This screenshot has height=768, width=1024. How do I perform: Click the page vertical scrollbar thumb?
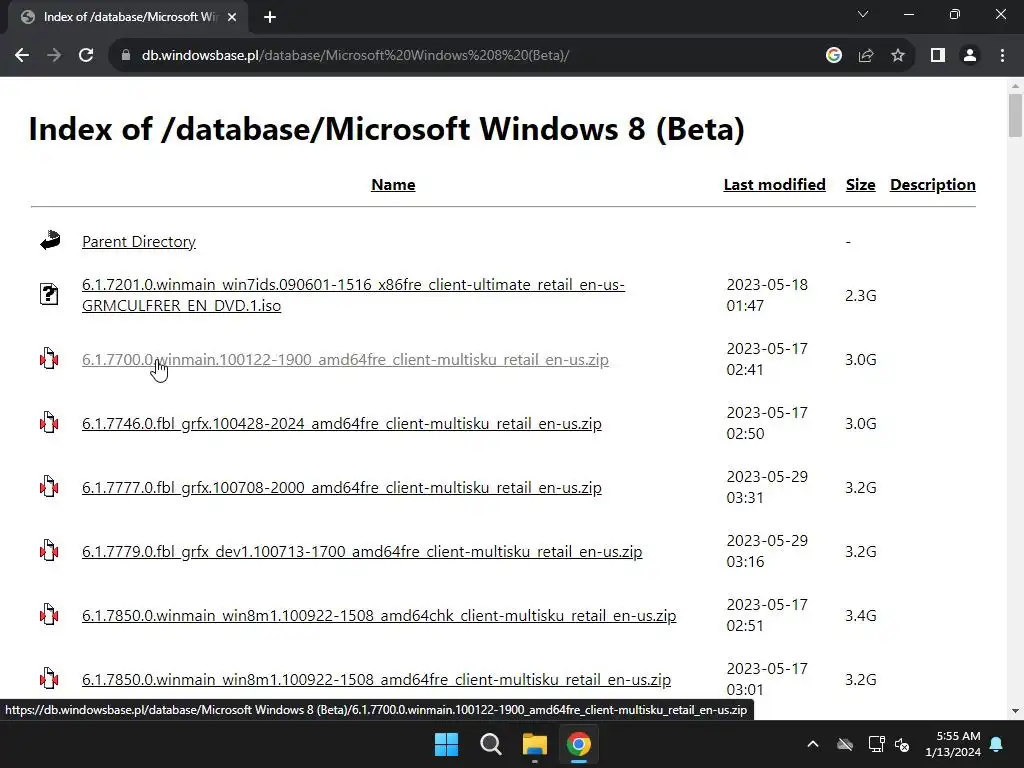coord(1015,116)
